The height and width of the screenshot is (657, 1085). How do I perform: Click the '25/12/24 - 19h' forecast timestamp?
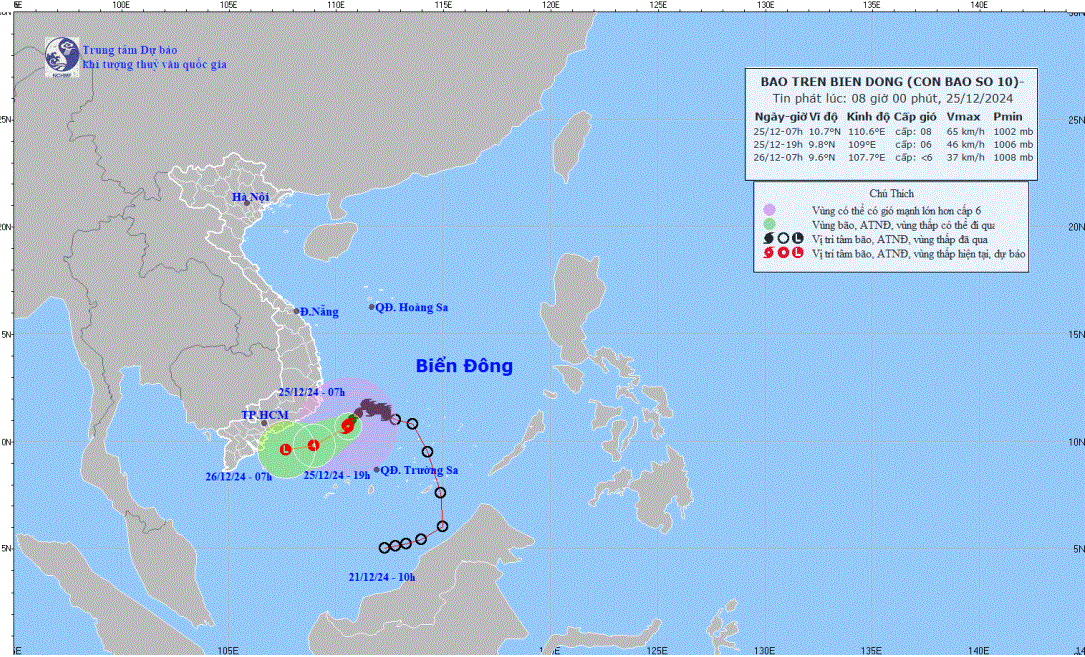point(337,474)
